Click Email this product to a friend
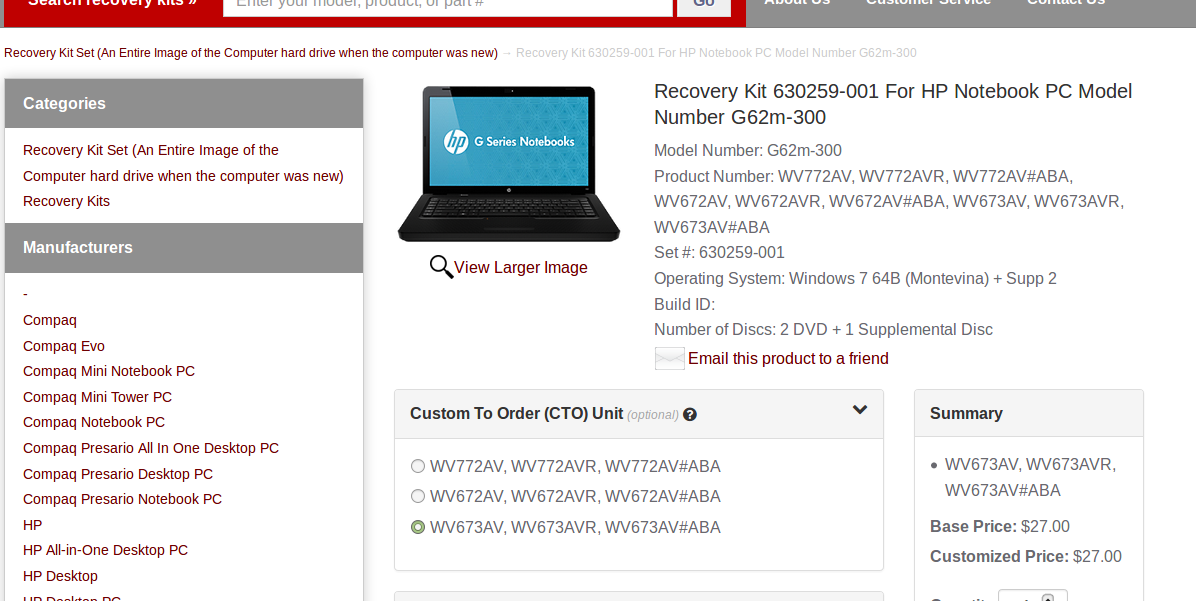Viewport: 1196px width, 601px height. pos(788,358)
